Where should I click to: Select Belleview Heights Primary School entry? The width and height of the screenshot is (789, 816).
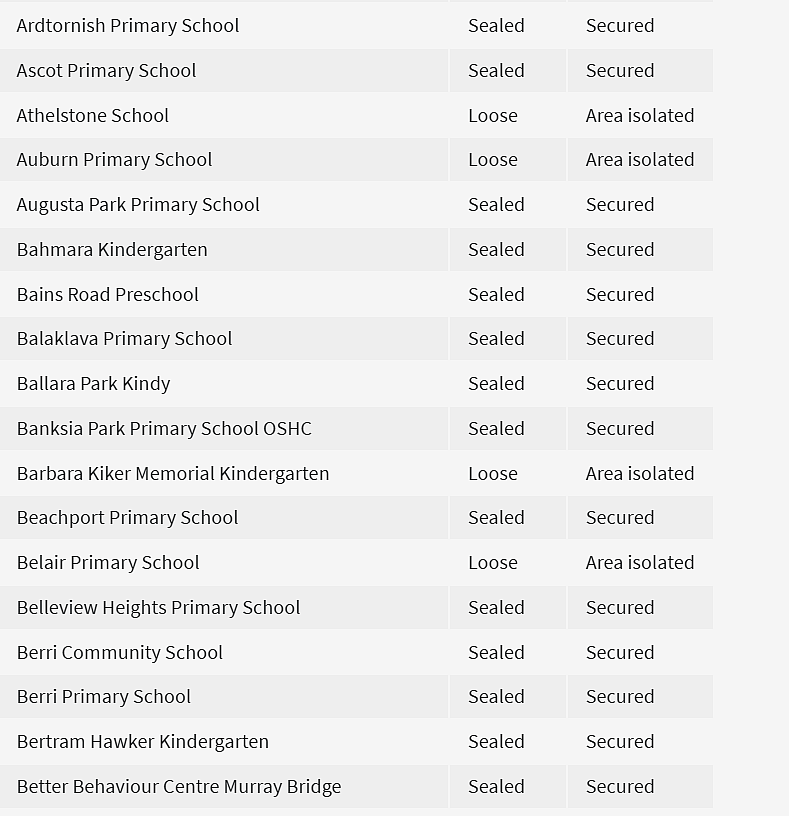click(356, 607)
